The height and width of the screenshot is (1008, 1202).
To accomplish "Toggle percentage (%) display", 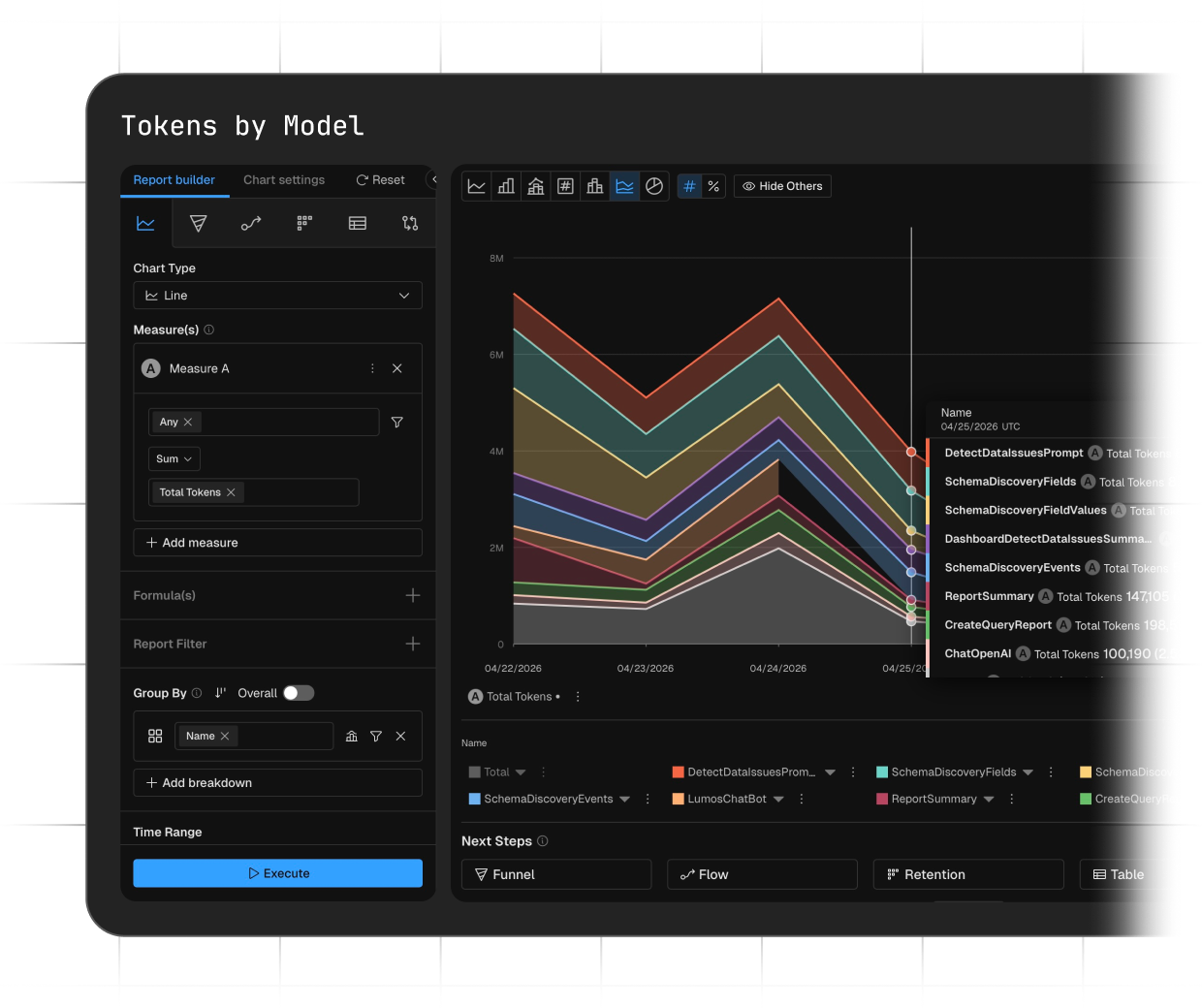I will (x=713, y=186).
